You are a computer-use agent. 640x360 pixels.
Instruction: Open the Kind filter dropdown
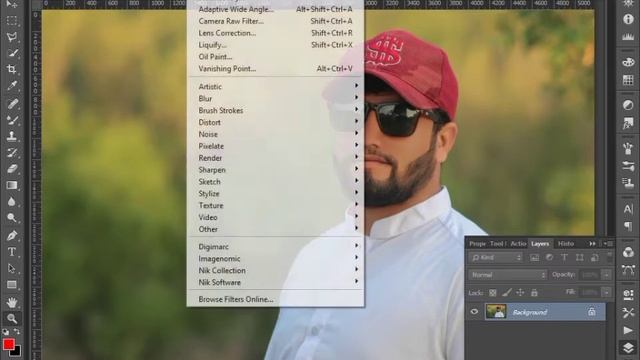[496, 258]
